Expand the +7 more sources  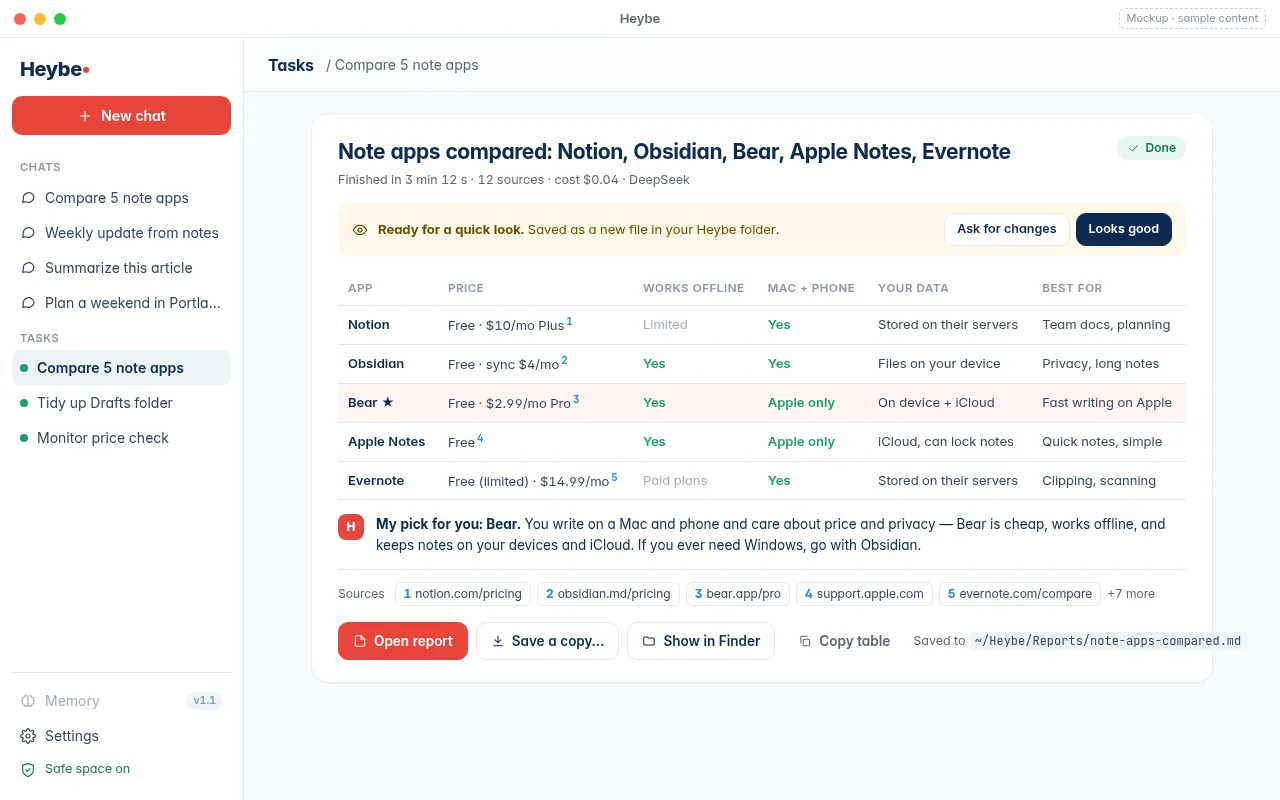1131,594
